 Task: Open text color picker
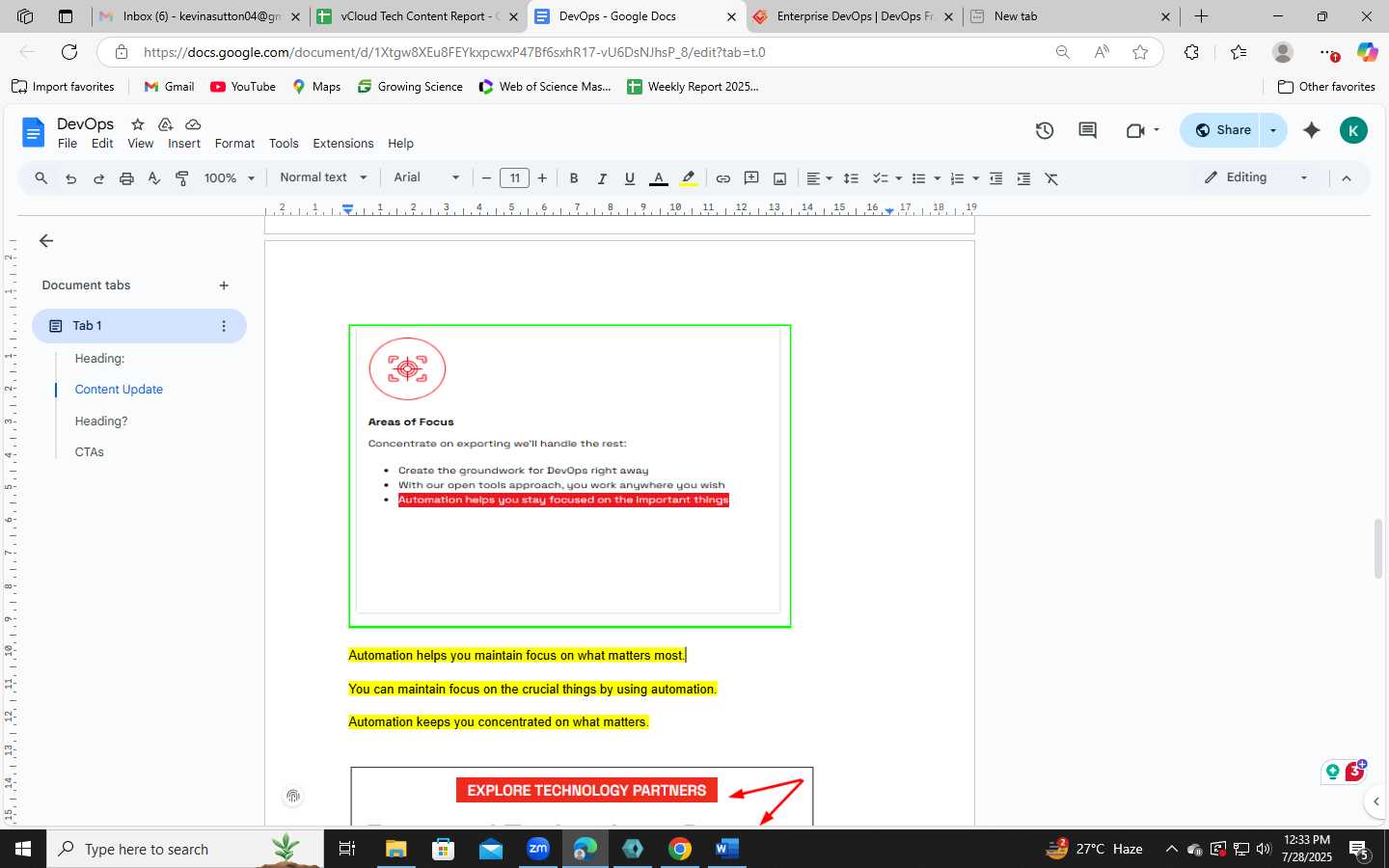click(x=658, y=178)
